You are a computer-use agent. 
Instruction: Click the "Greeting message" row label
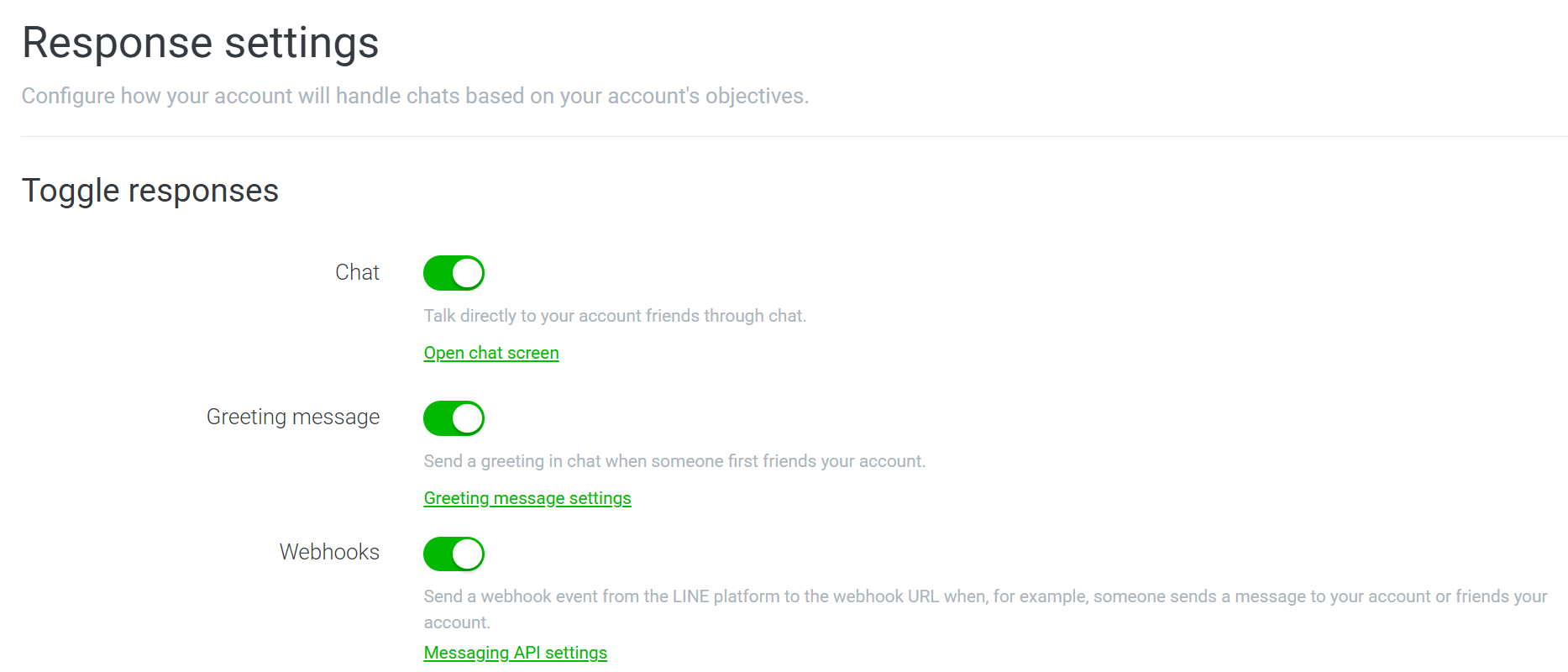pos(293,417)
